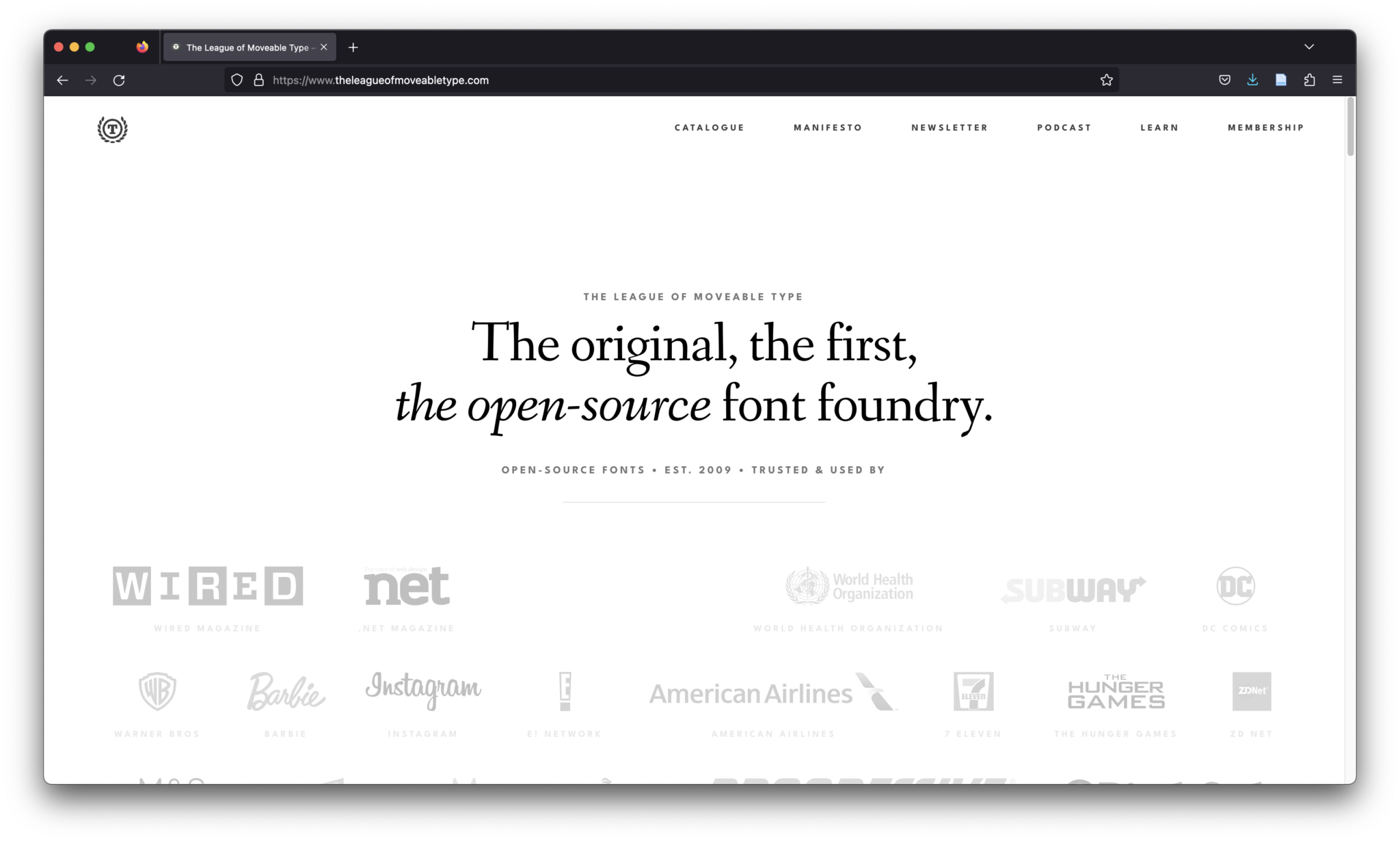Click the .net magazine logo
The image size is (1400, 842).
(407, 586)
